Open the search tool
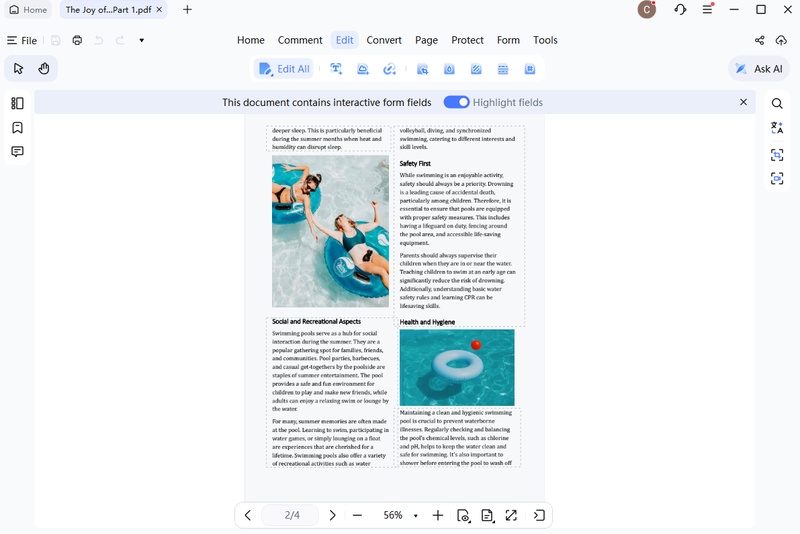The width and height of the screenshot is (800, 534). 777,104
